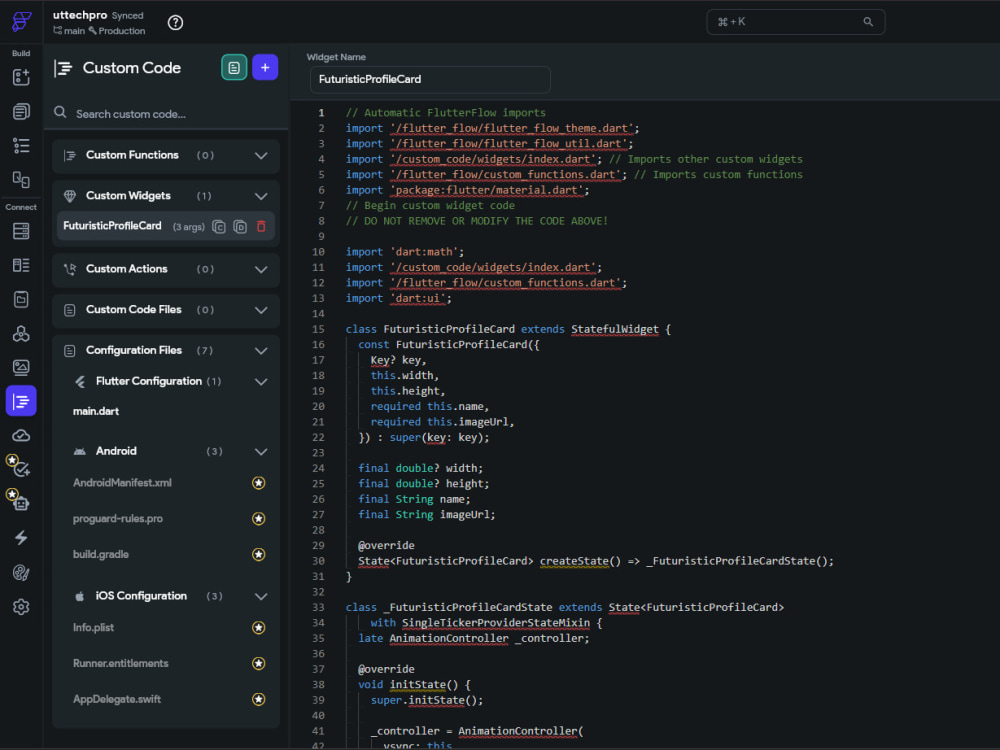This screenshot has width=1000, height=750.
Task: Collapse the Custom Functions section chevron
Action: (261, 156)
